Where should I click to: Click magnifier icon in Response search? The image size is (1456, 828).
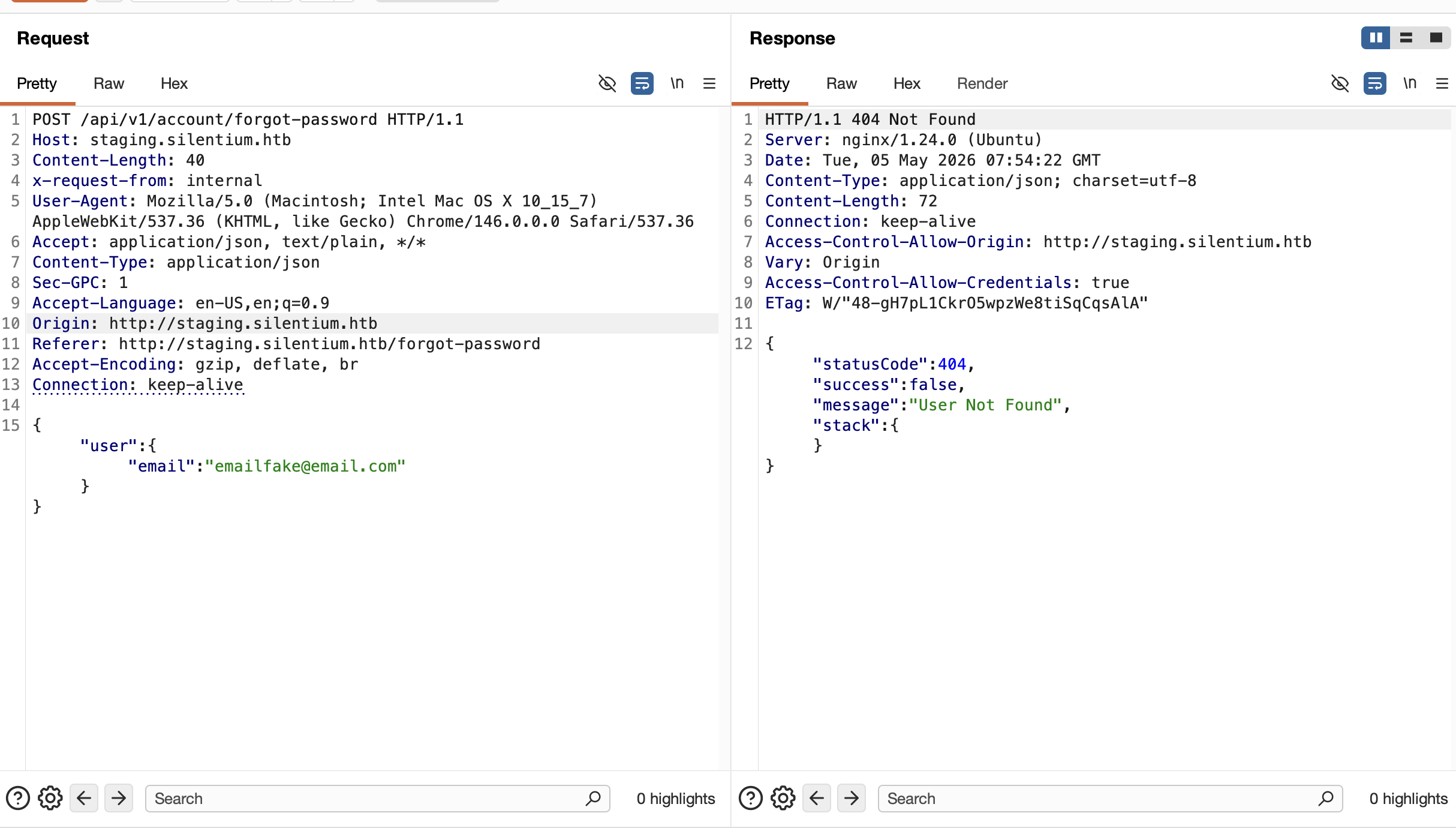pyautogui.click(x=1326, y=799)
